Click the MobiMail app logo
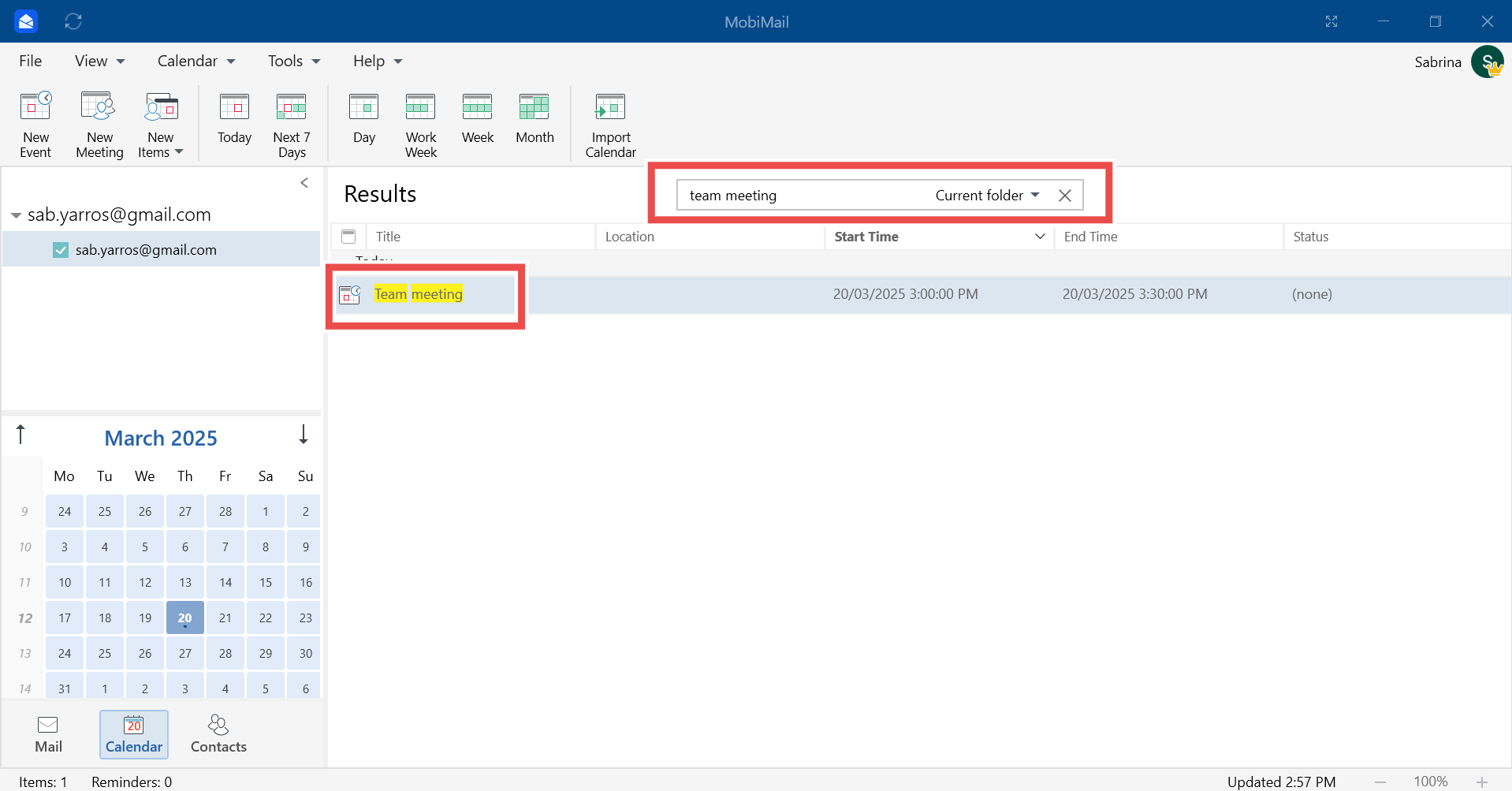 tap(26, 21)
